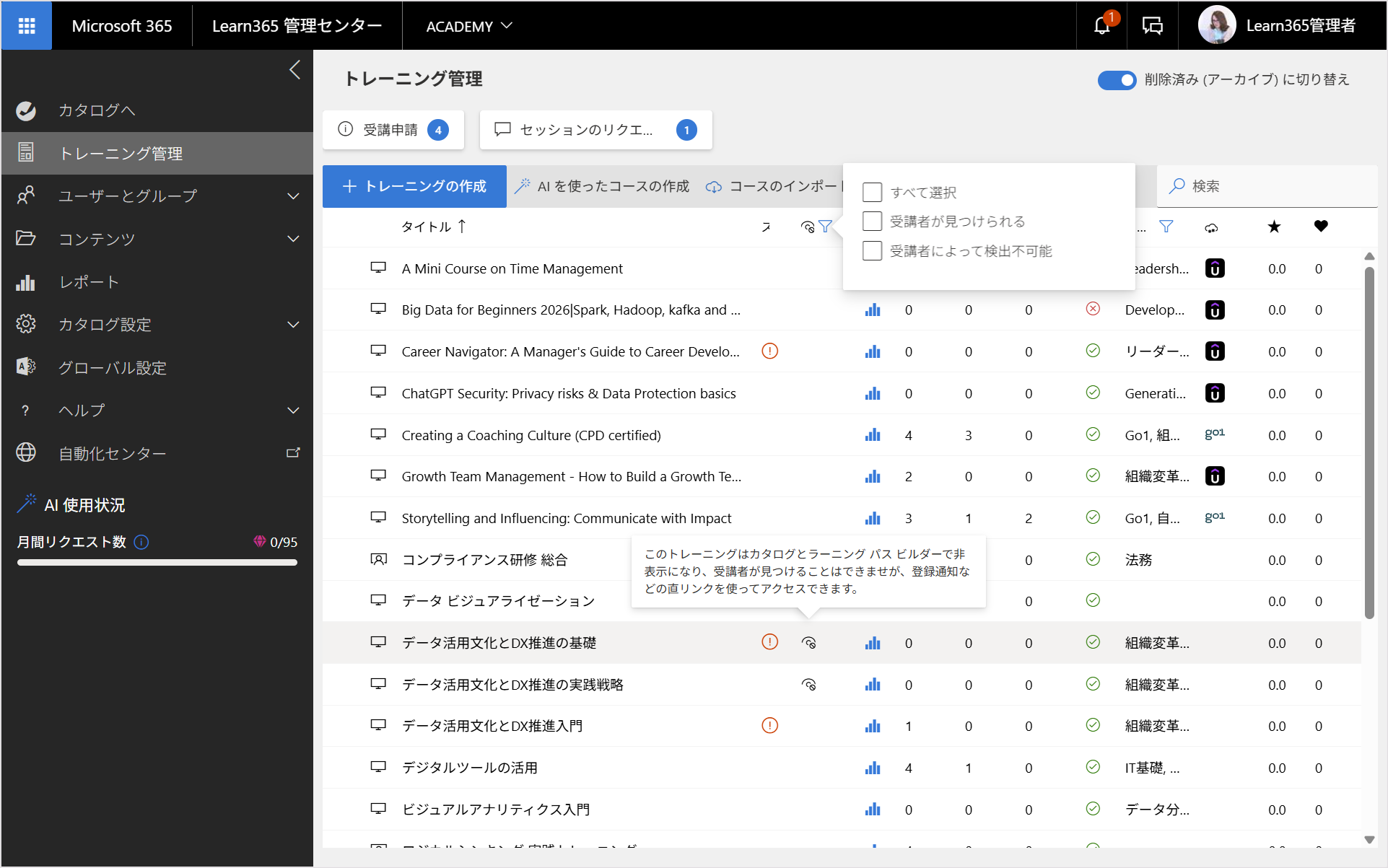Click the 検索 search field
The height and width of the screenshot is (868, 1388).
(1267, 186)
